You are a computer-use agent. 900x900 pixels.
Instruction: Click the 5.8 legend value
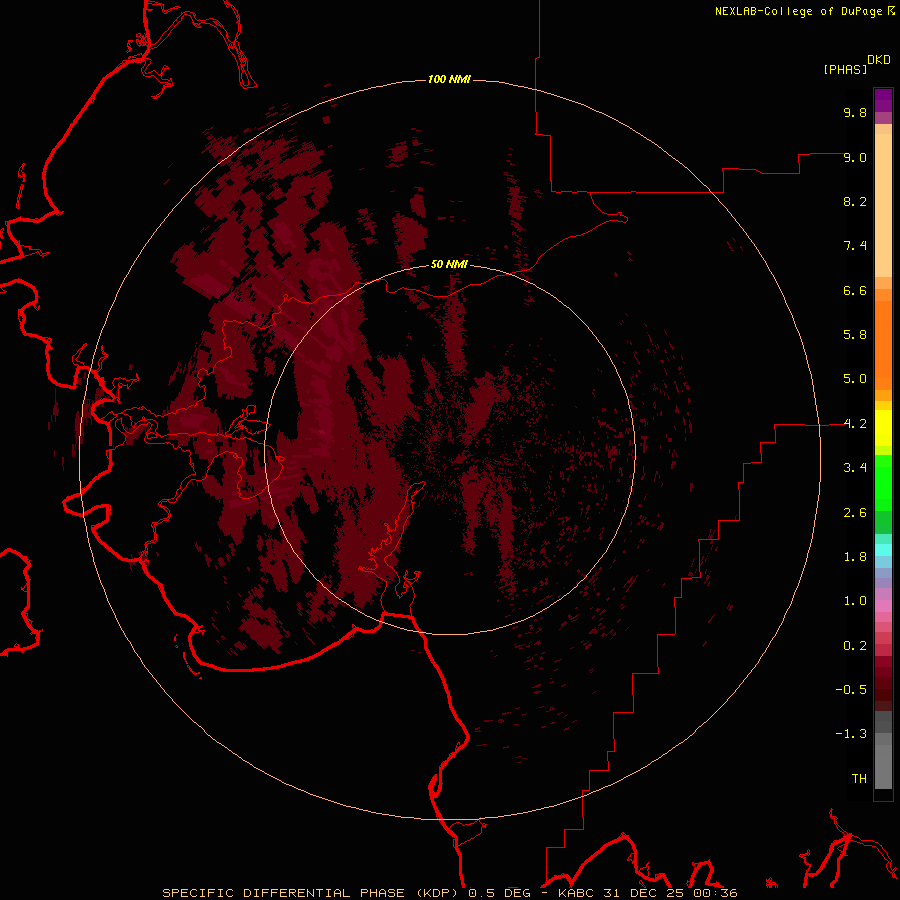pos(855,335)
